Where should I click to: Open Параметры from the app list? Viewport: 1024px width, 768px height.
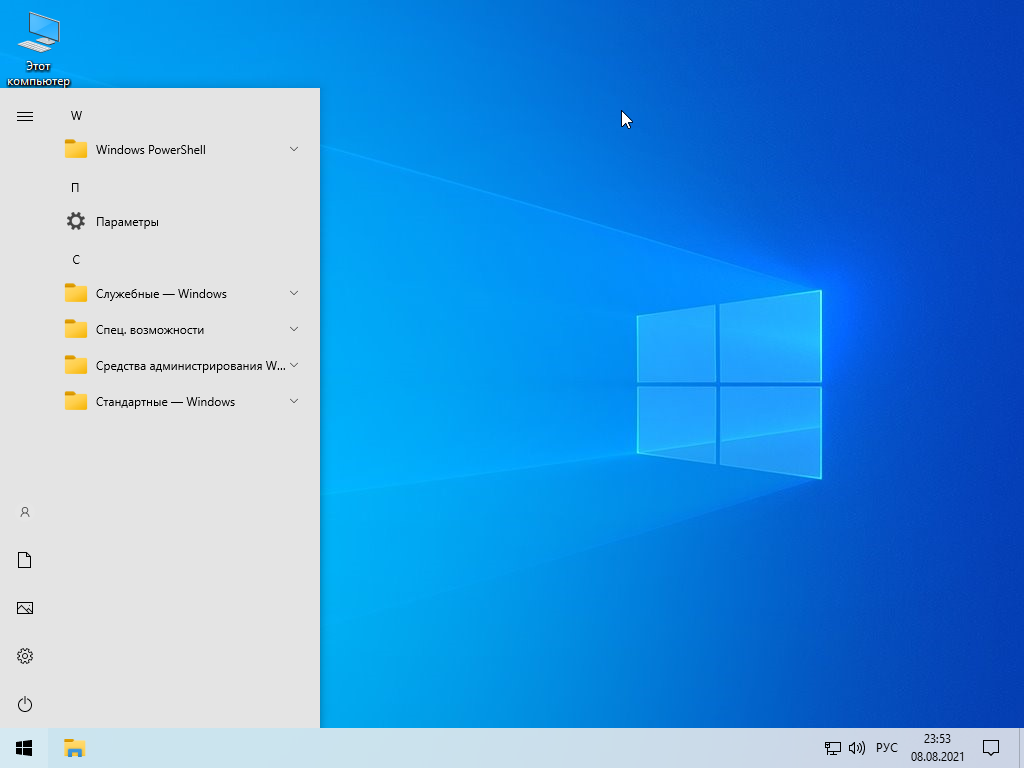coord(127,222)
